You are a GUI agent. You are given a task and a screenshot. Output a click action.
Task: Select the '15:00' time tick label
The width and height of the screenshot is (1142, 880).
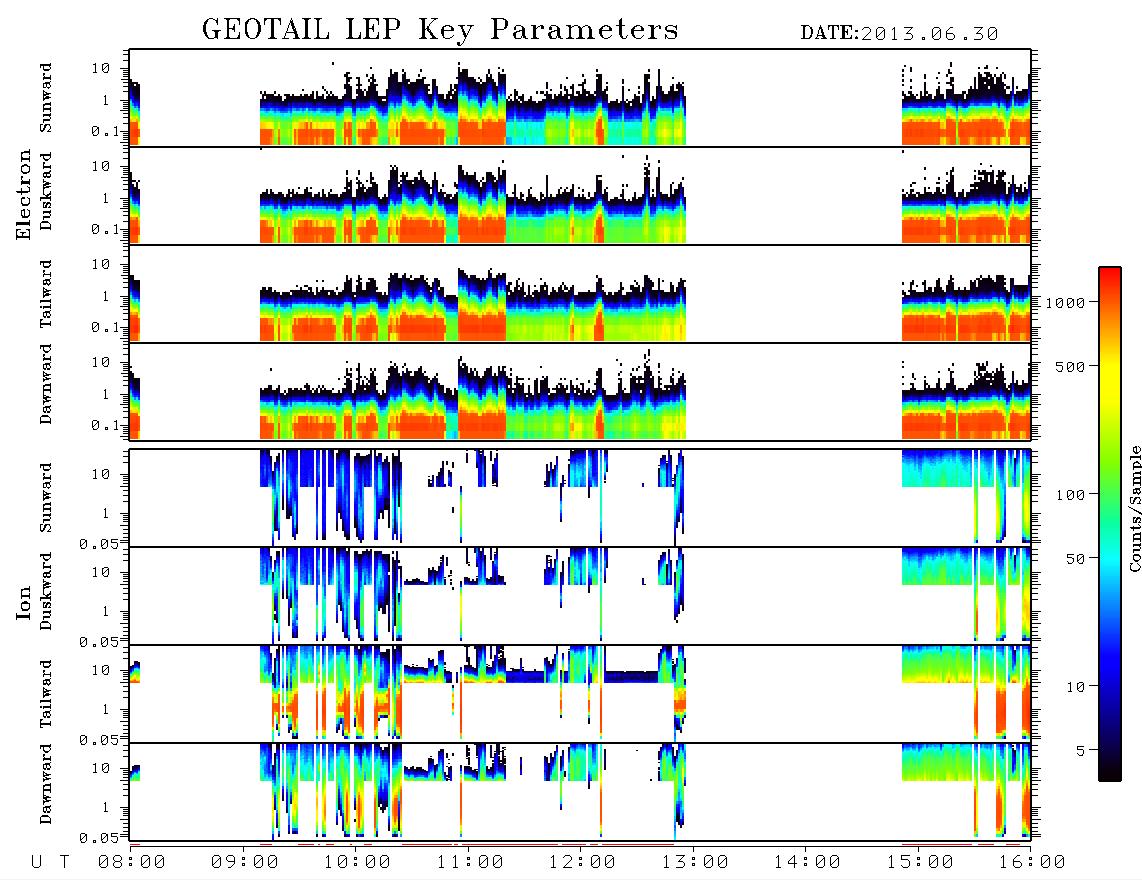click(x=920, y=862)
